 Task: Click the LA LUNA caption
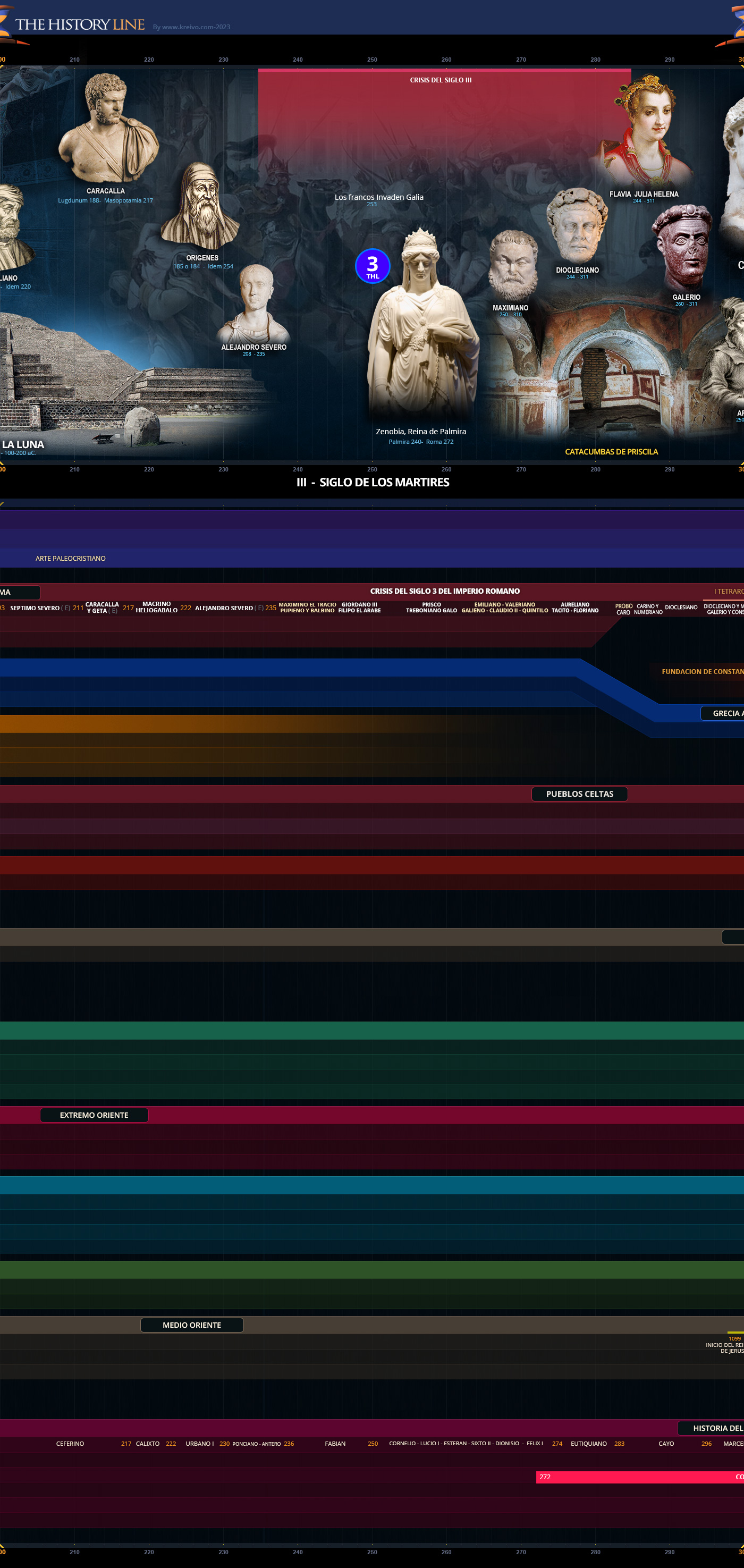[x=23, y=445]
